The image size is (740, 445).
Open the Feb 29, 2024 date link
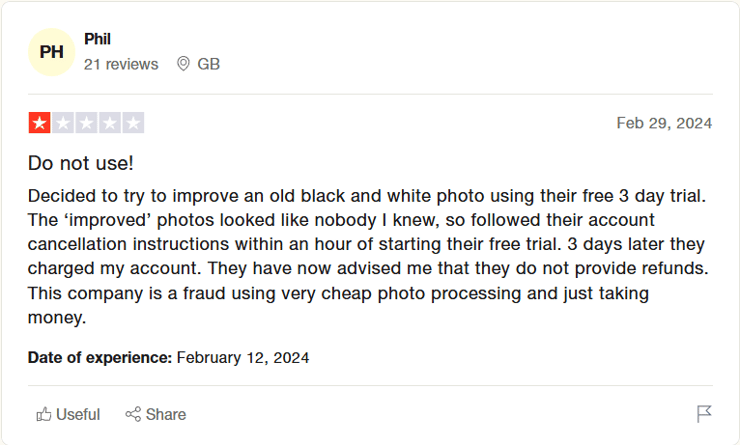click(x=664, y=123)
